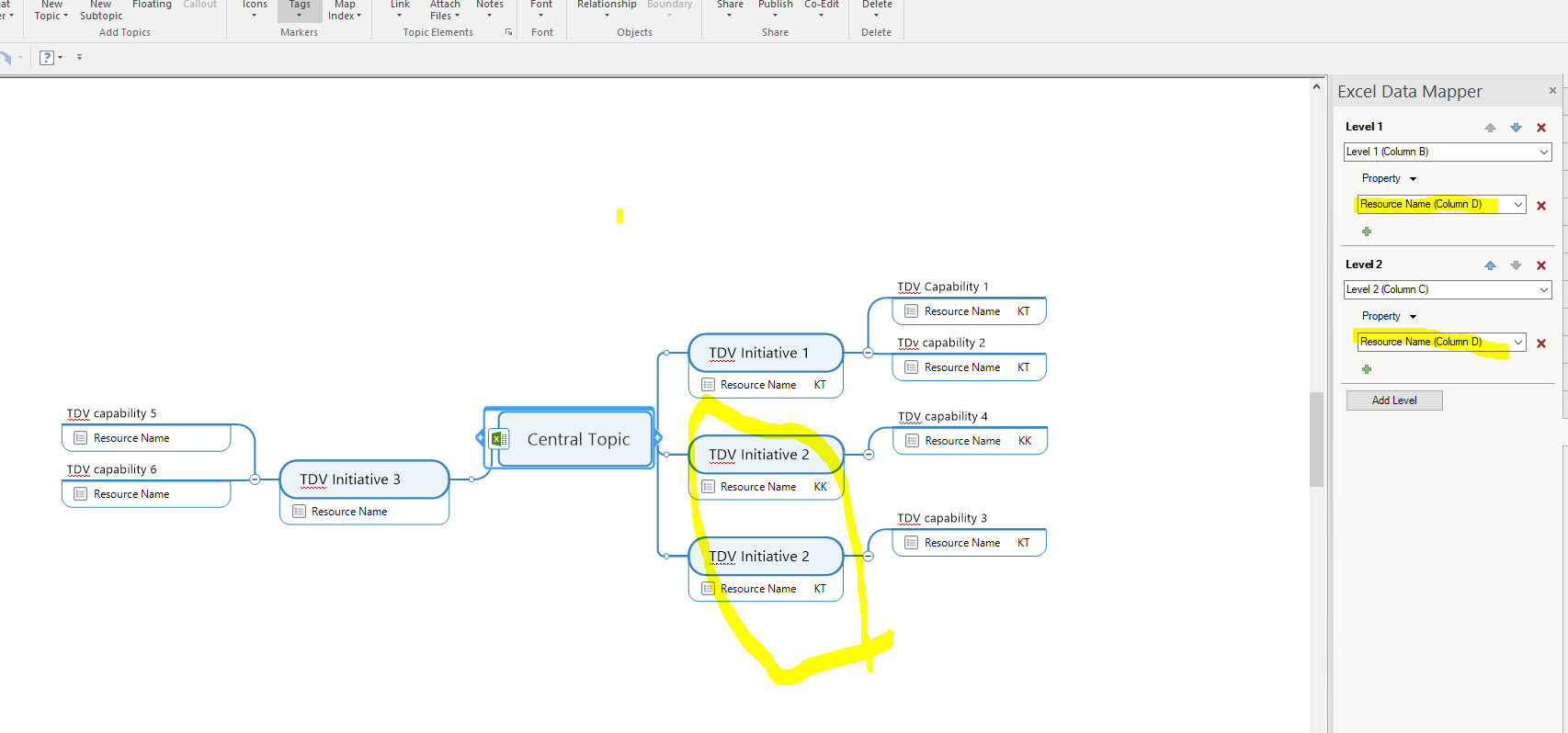The width and height of the screenshot is (1568, 733).
Task: Select the Central Topic node
Action: (x=578, y=439)
